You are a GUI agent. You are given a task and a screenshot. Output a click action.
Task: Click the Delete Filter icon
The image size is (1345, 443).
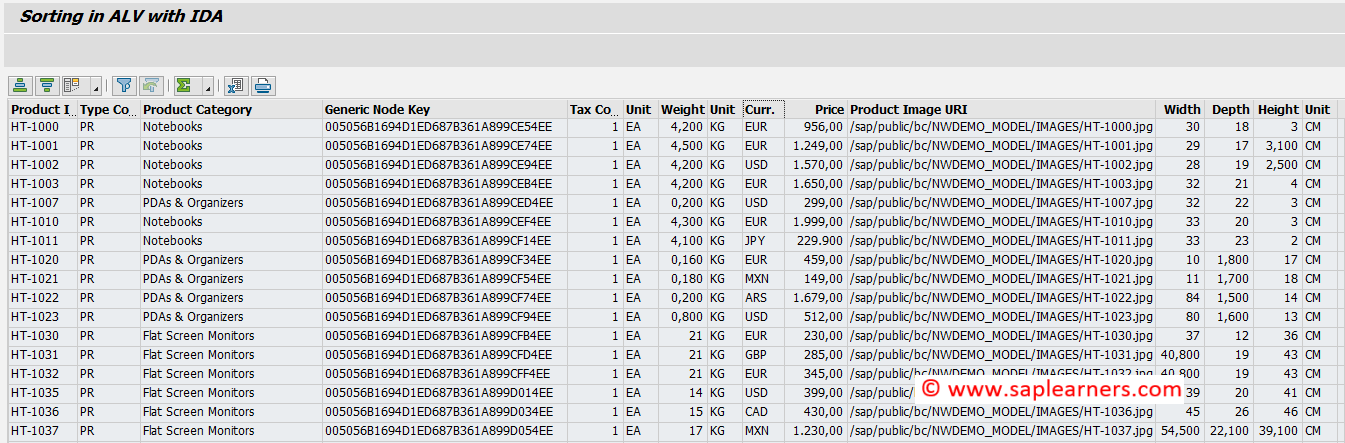151,85
